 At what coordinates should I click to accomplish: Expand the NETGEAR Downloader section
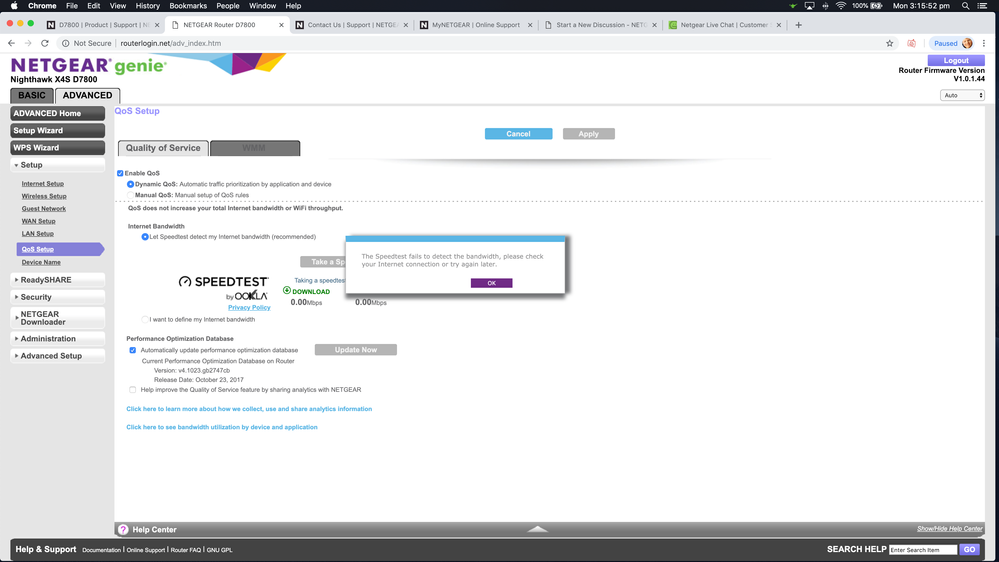tap(57, 318)
